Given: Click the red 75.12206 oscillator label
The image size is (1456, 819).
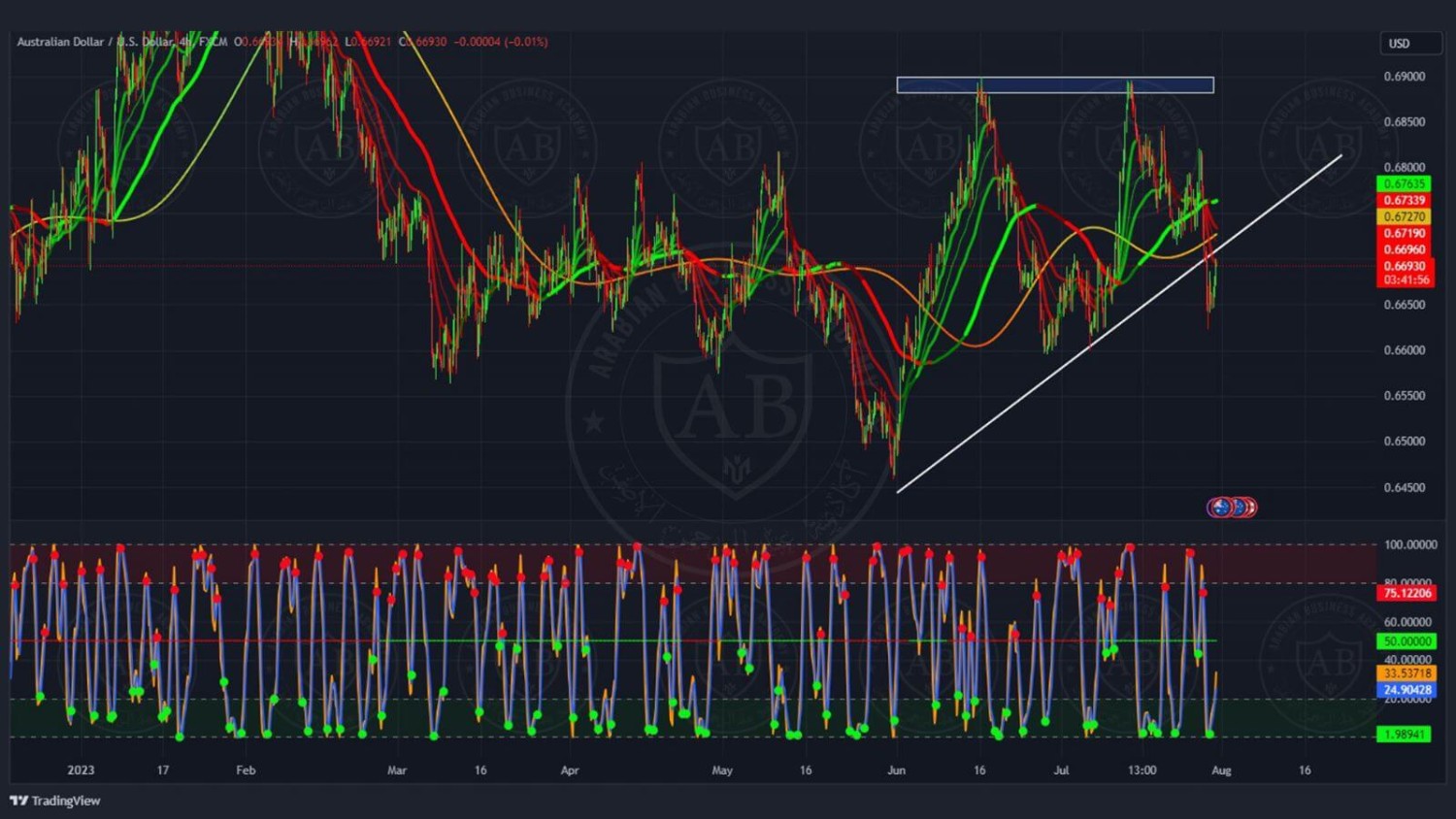Looking at the screenshot, I should 1406,593.
